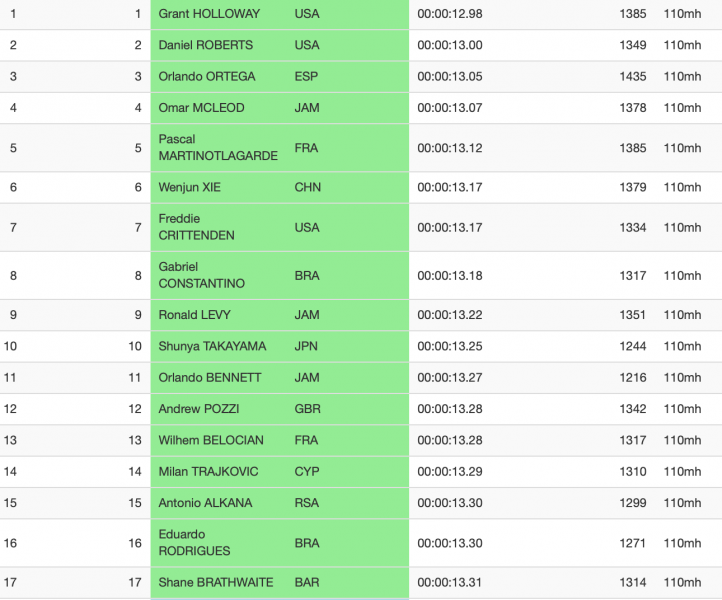Select Gabriel CONSTANTINO in the table

tap(201, 275)
